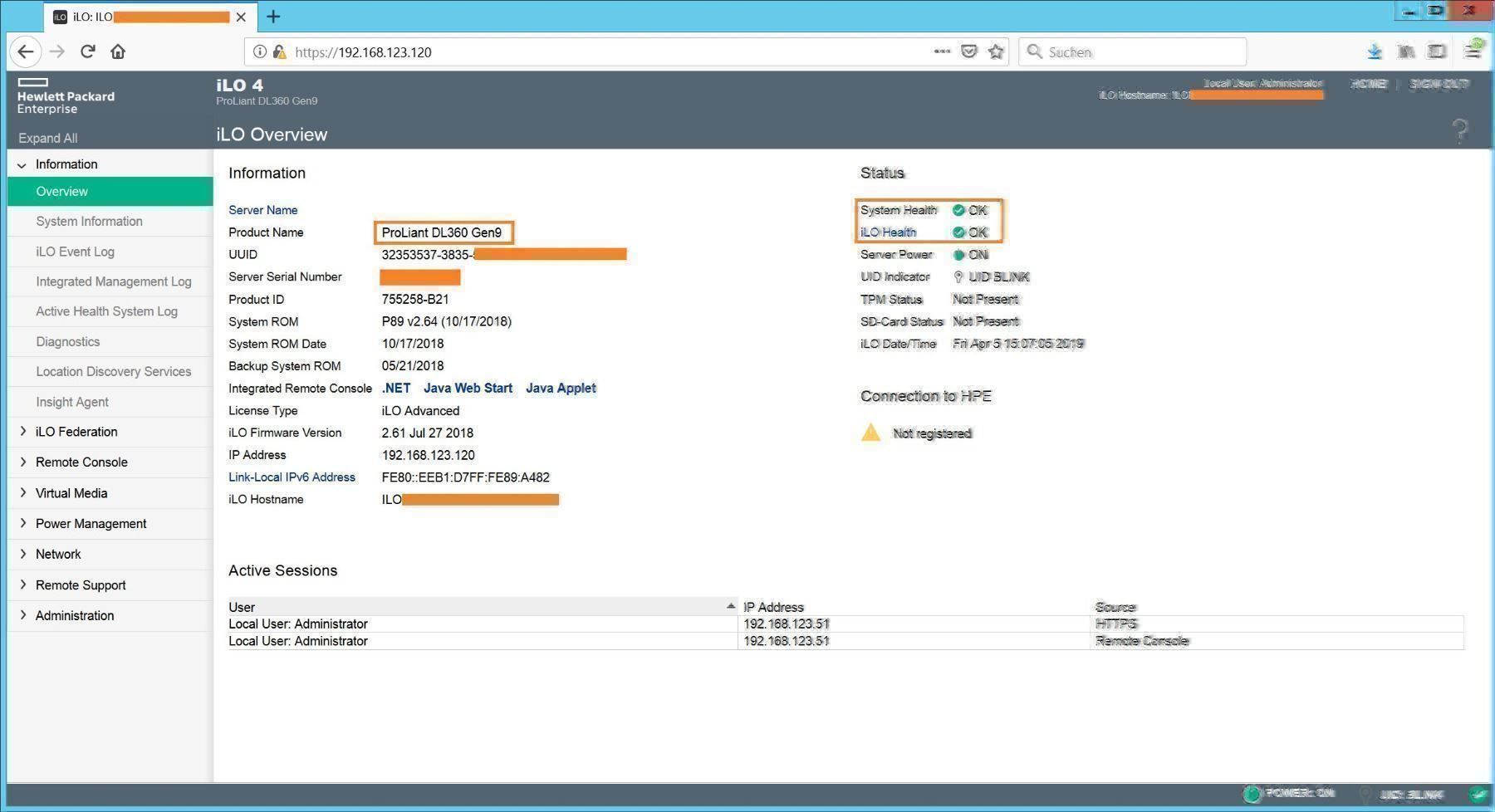Click the POWER: ON icon in footer
The height and width of the screenshot is (812, 1495).
[1252, 794]
